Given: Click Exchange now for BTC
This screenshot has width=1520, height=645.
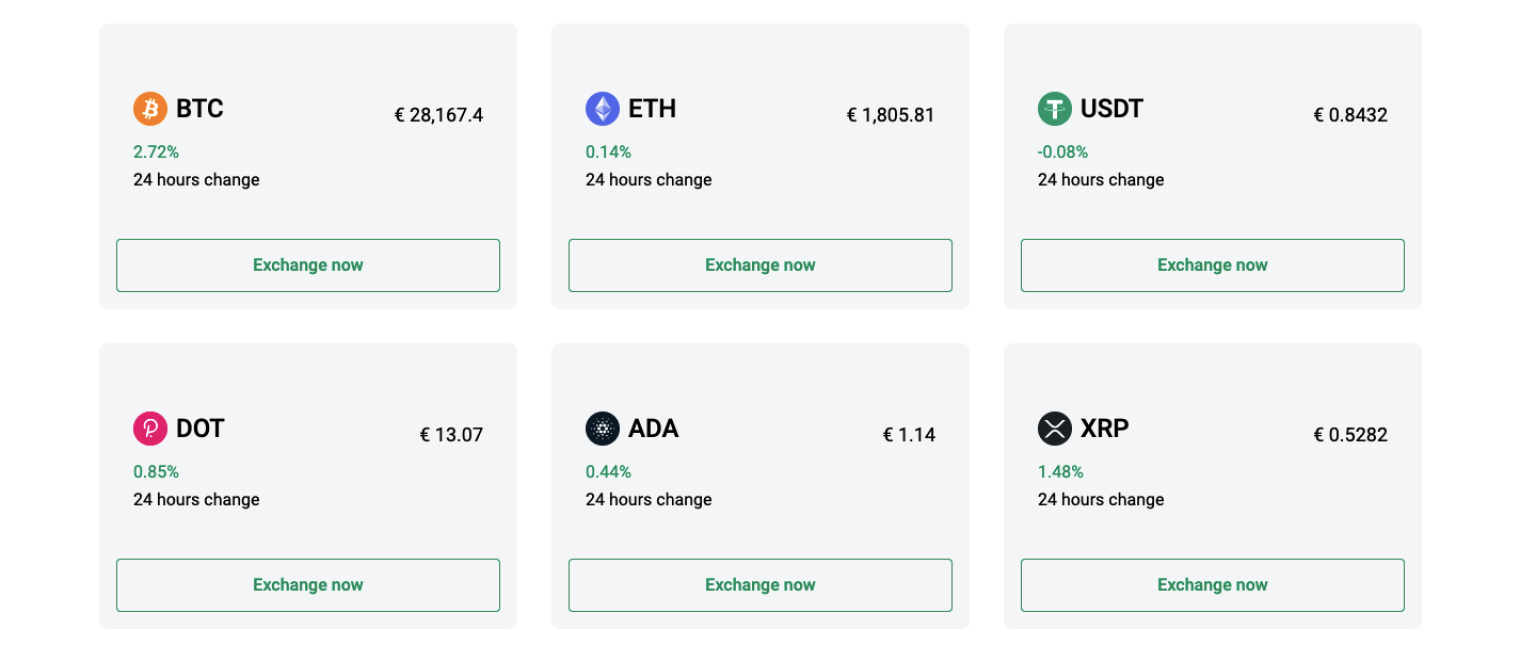Looking at the screenshot, I should click(308, 265).
